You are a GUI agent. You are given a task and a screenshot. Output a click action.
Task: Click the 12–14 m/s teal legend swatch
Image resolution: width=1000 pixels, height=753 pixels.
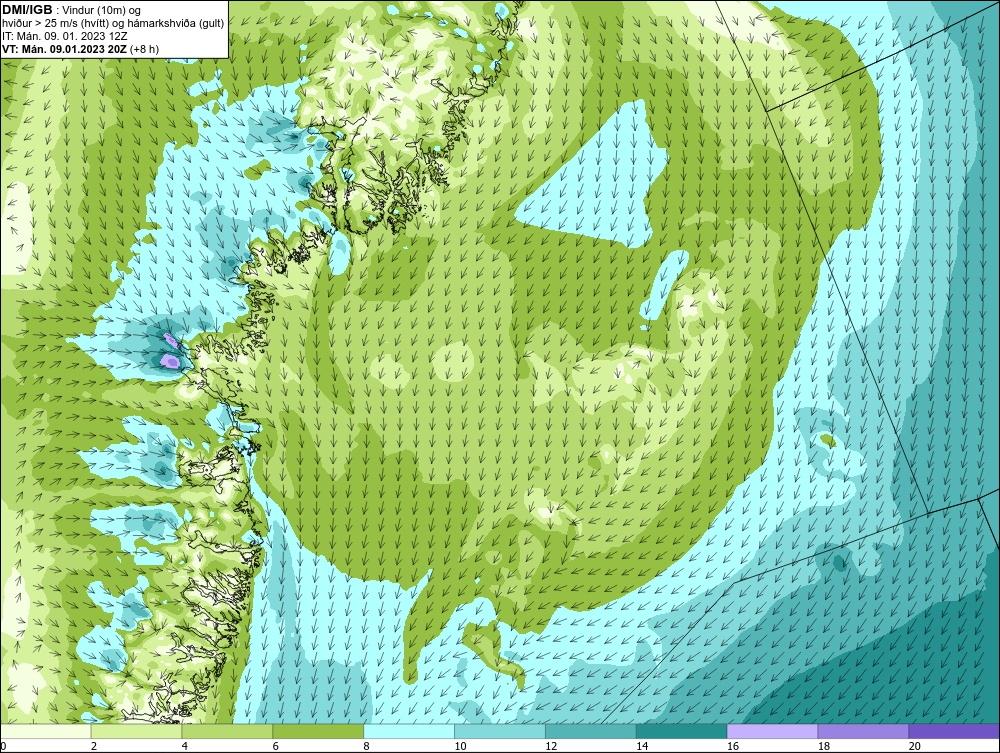591,731
